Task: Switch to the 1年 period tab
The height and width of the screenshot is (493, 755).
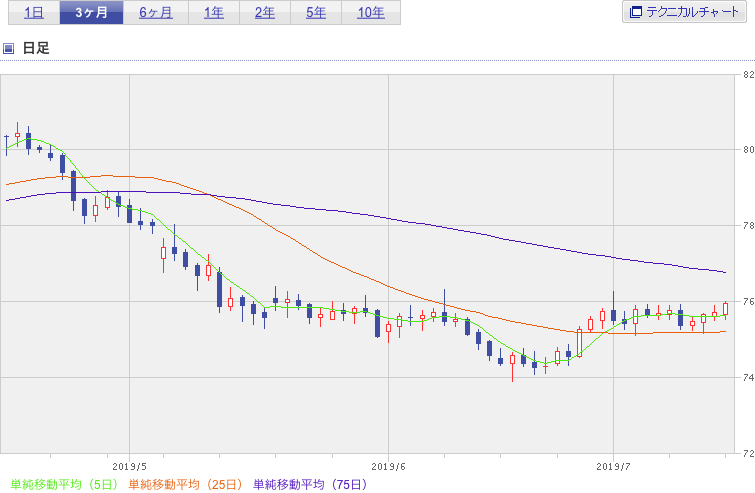Action: [214, 12]
